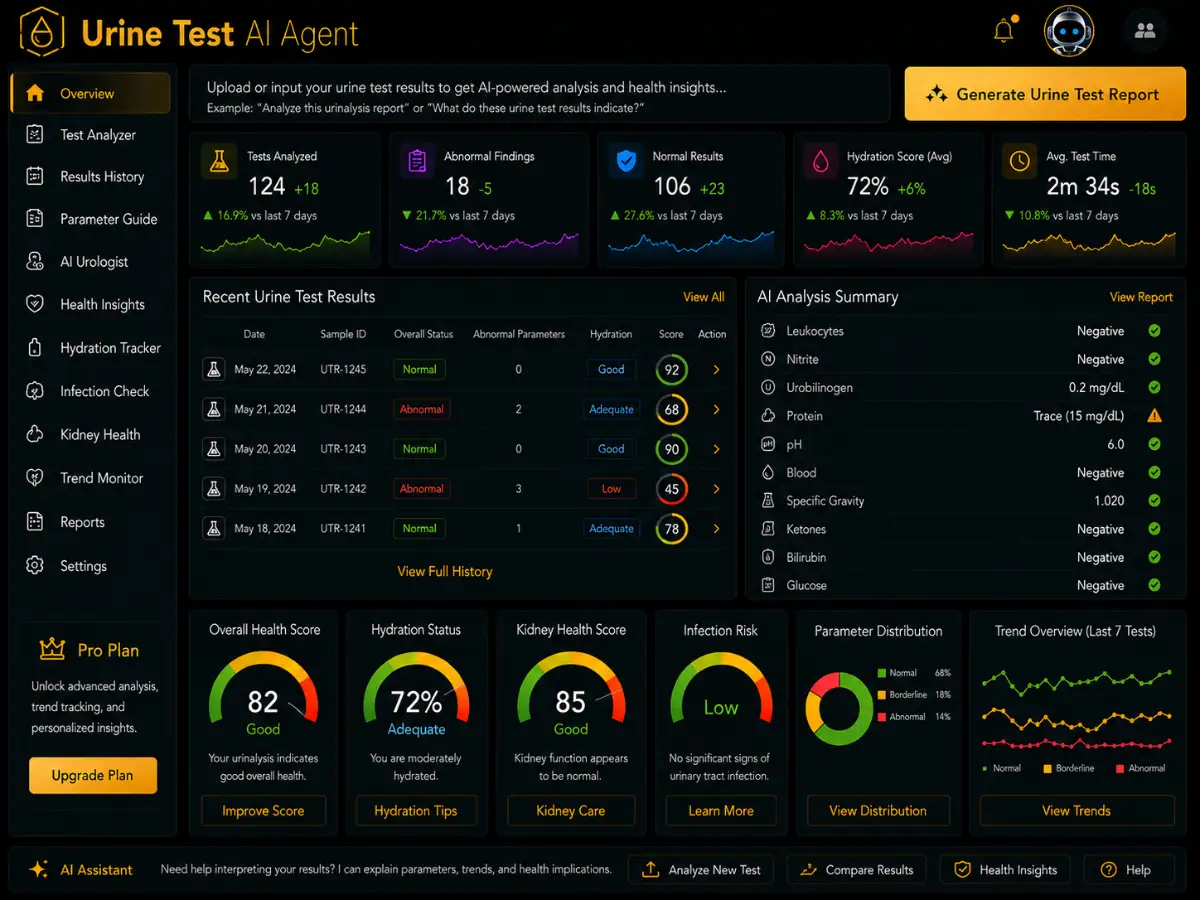Screen dimensions: 1200x900
Task: Click the View Distribution button
Action: coord(878,811)
